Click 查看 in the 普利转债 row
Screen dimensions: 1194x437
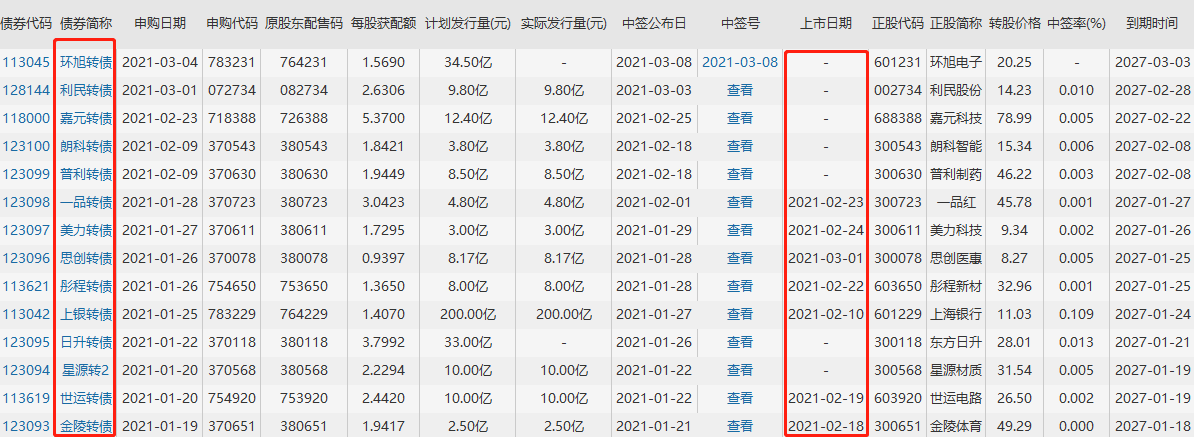click(x=740, y=174)
